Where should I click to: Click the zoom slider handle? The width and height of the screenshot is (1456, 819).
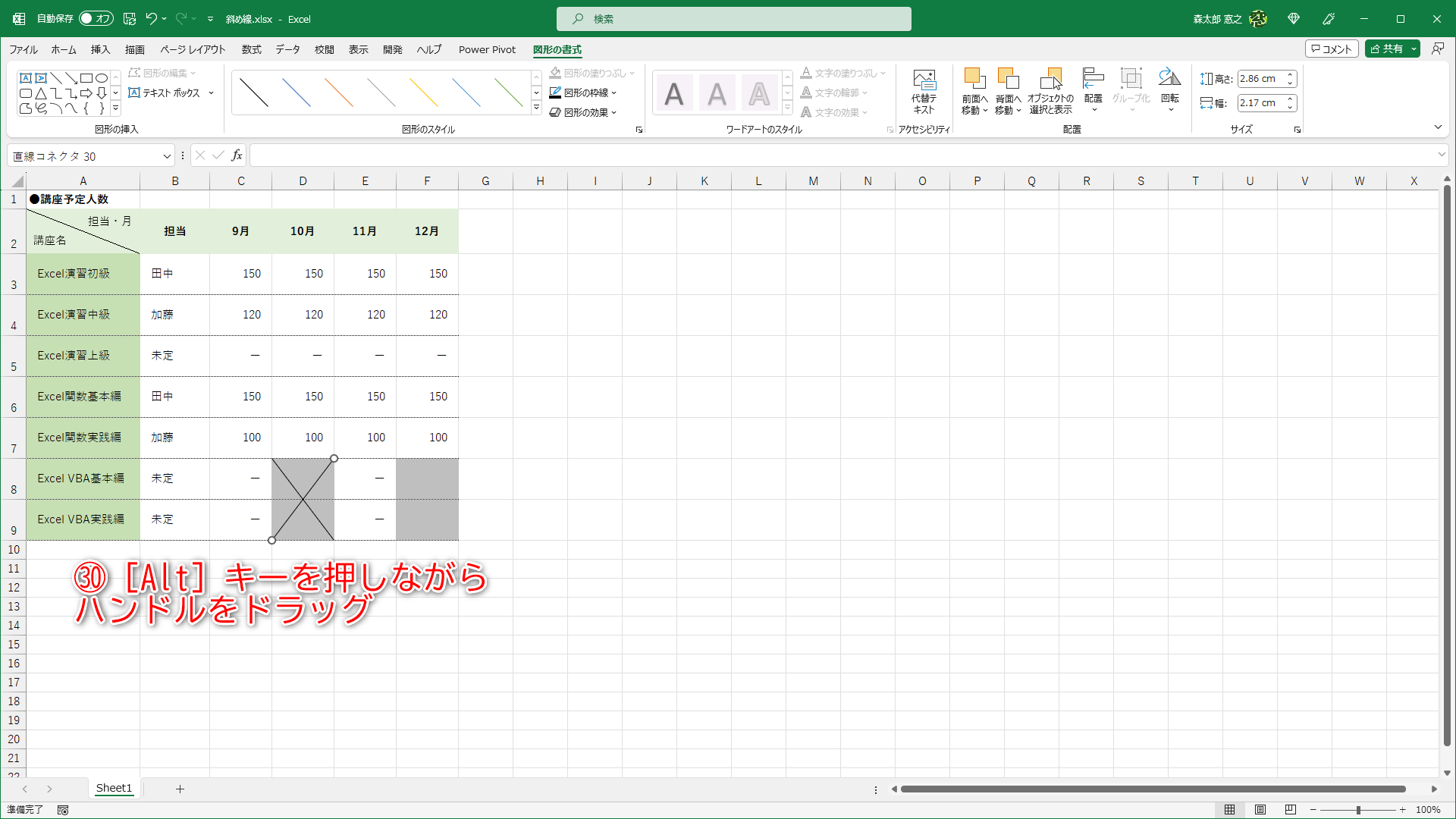coord(1358,810)
